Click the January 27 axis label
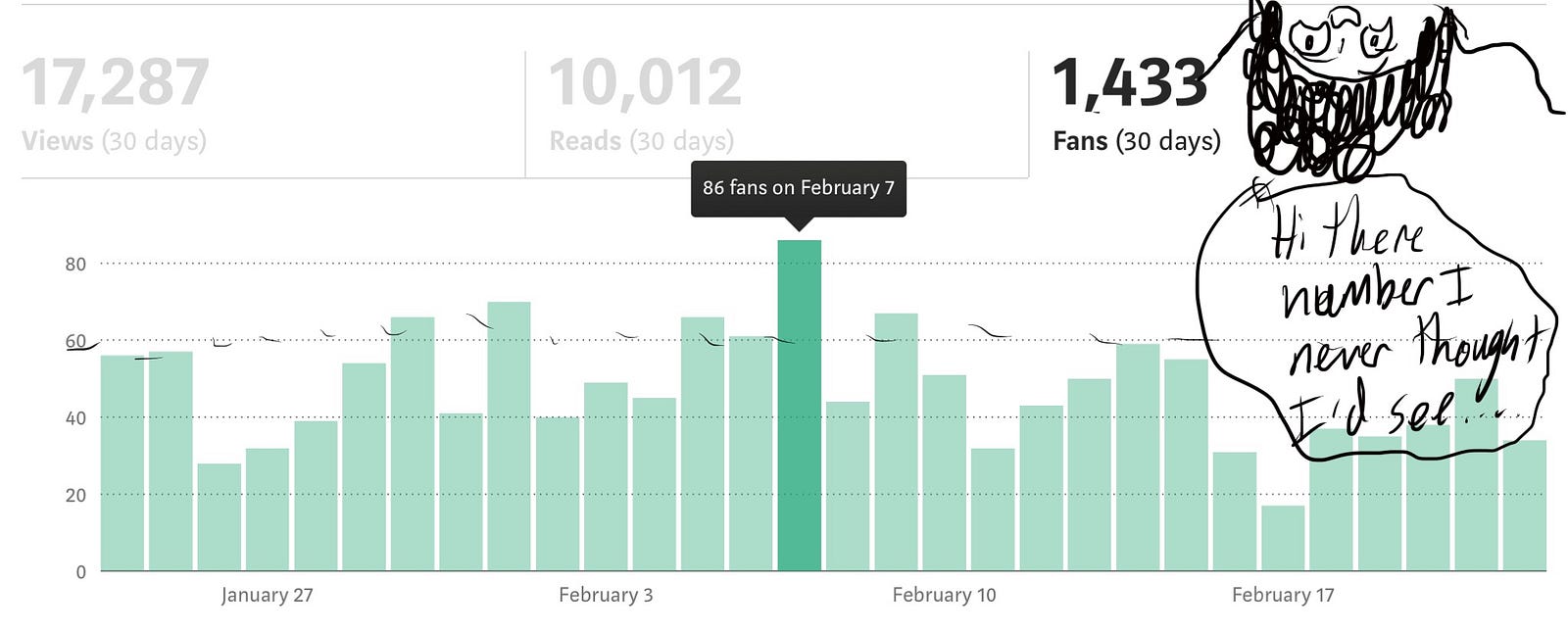1568x632 pixels. [267, 595]
